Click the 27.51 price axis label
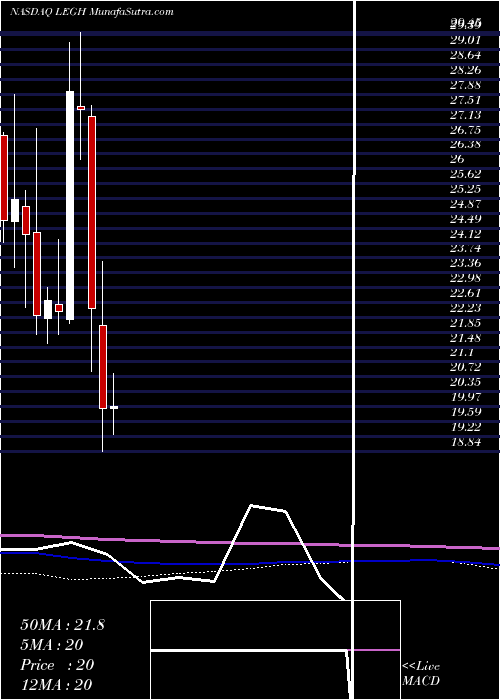500x700 pixels. coord(465,100)
